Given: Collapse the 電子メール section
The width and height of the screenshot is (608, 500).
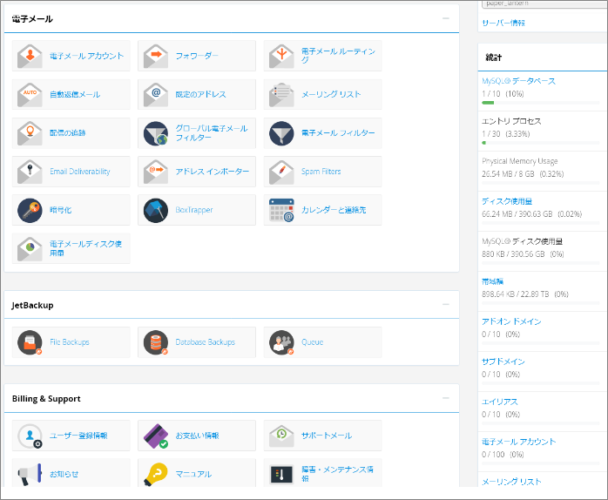Looking at the screenshot, I should [x=446, y=19].
